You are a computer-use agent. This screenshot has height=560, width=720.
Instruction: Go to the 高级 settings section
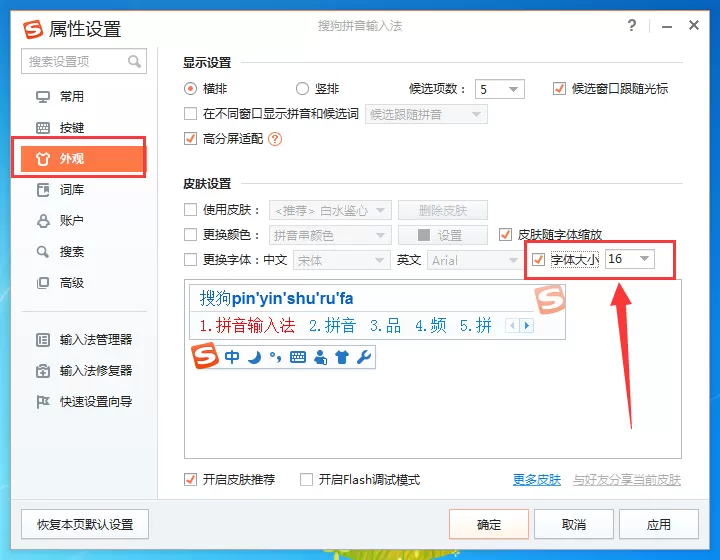(84, 283)
